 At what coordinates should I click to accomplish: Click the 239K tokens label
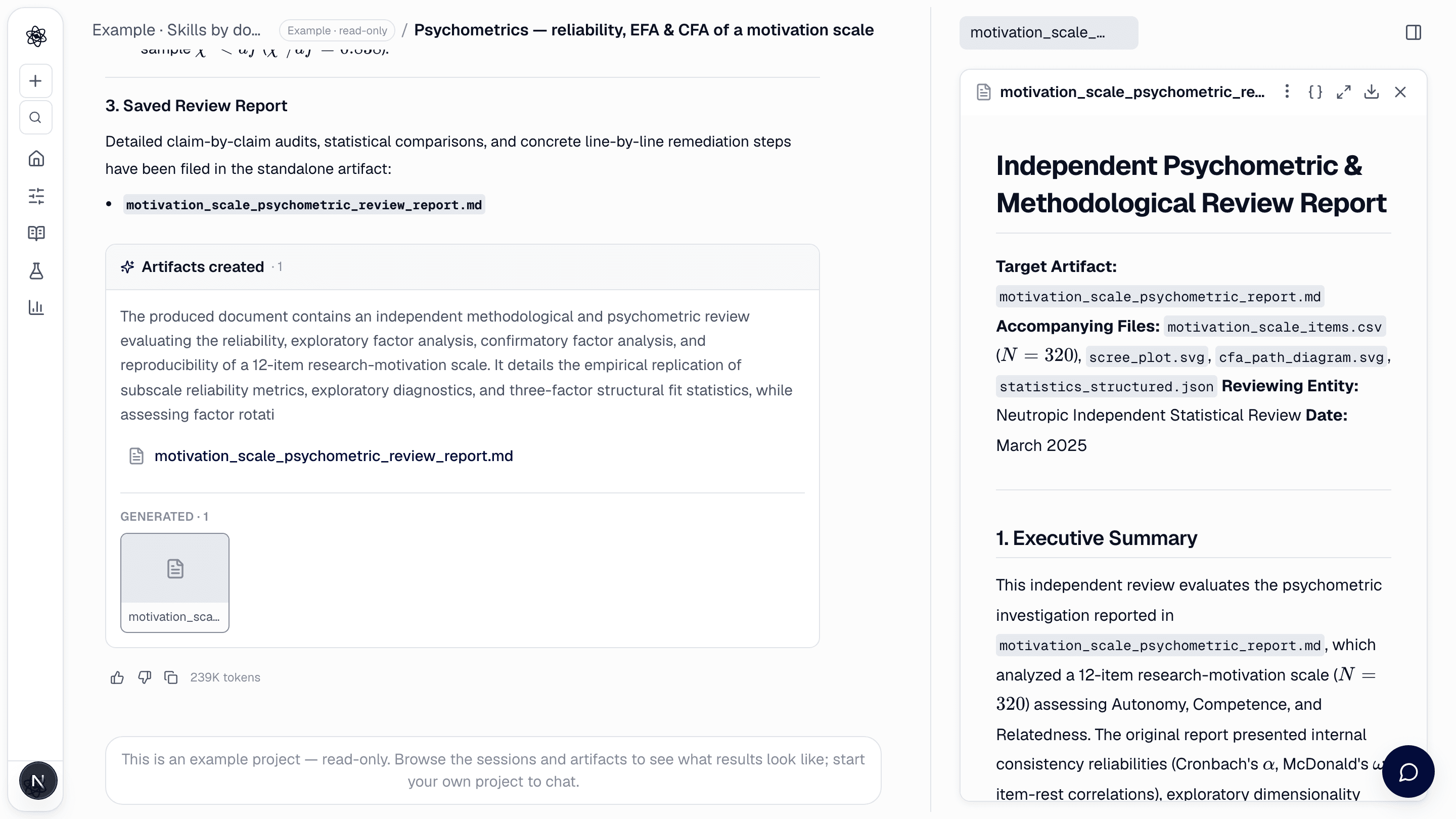click(x=225, y=677)
